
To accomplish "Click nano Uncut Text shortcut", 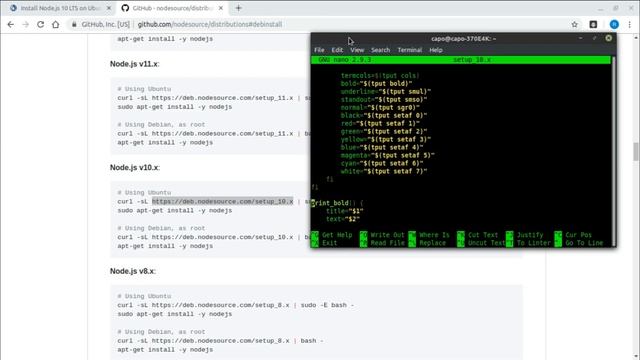I will (x=481, y=243).
